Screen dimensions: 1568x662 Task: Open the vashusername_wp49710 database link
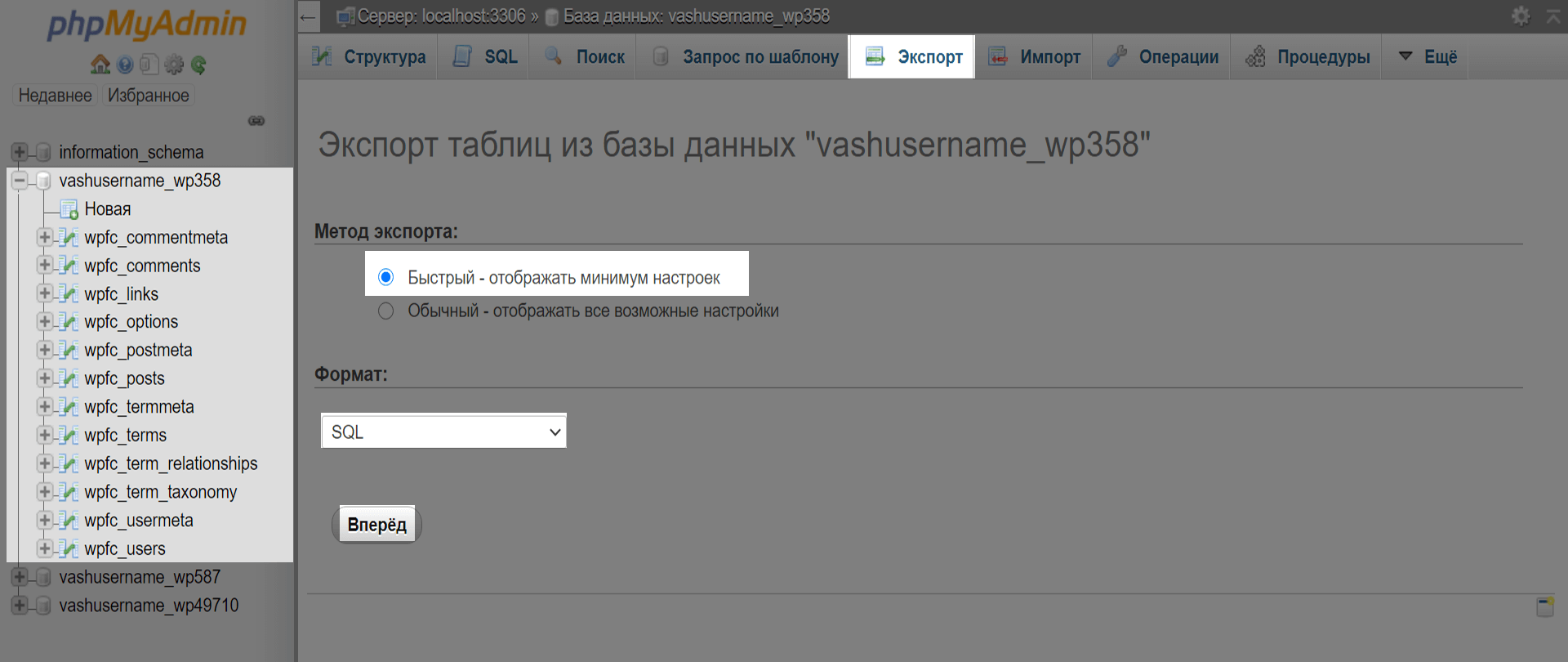click(149, 606)
